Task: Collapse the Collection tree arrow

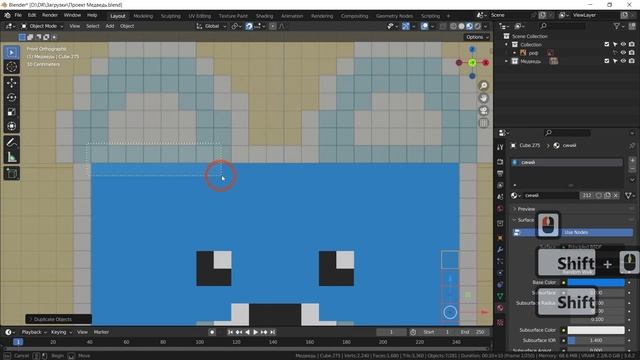Action: pyautogui.click(x=507, y=44)
